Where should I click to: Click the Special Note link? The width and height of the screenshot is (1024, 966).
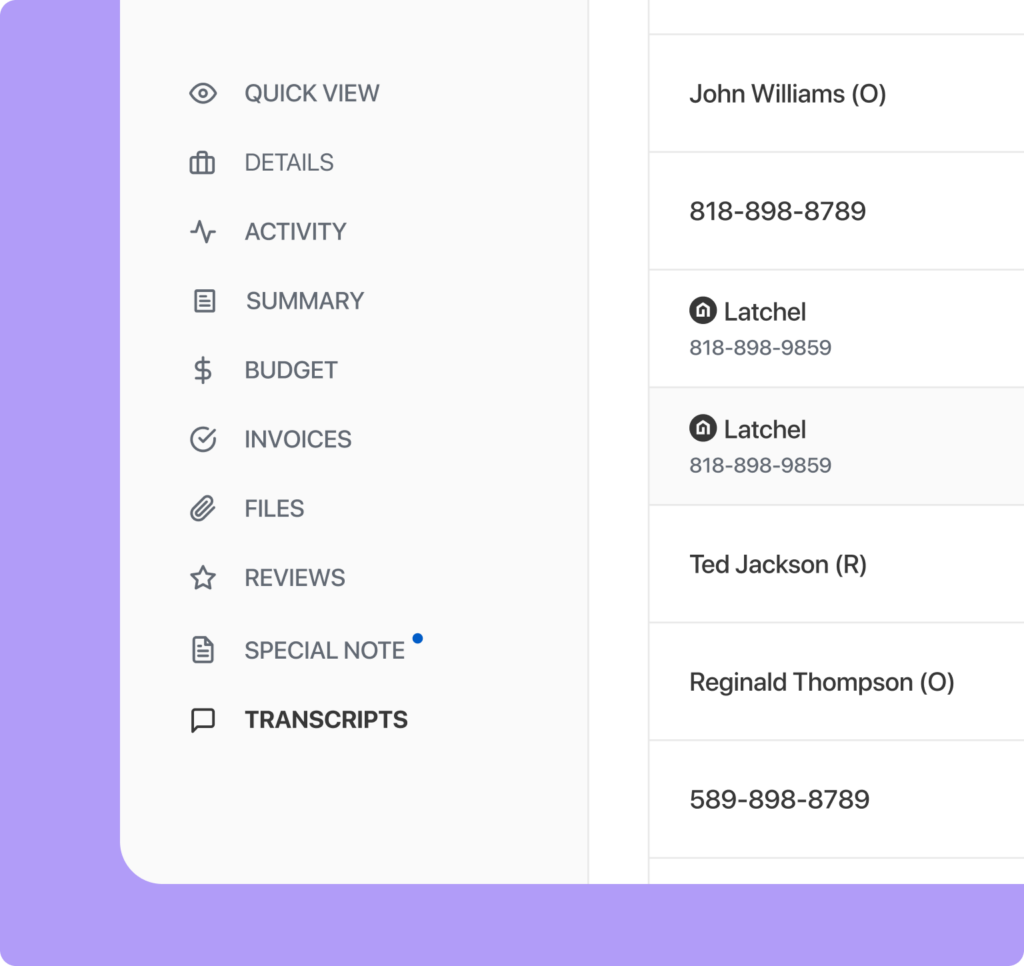click(x=324, y=649)
